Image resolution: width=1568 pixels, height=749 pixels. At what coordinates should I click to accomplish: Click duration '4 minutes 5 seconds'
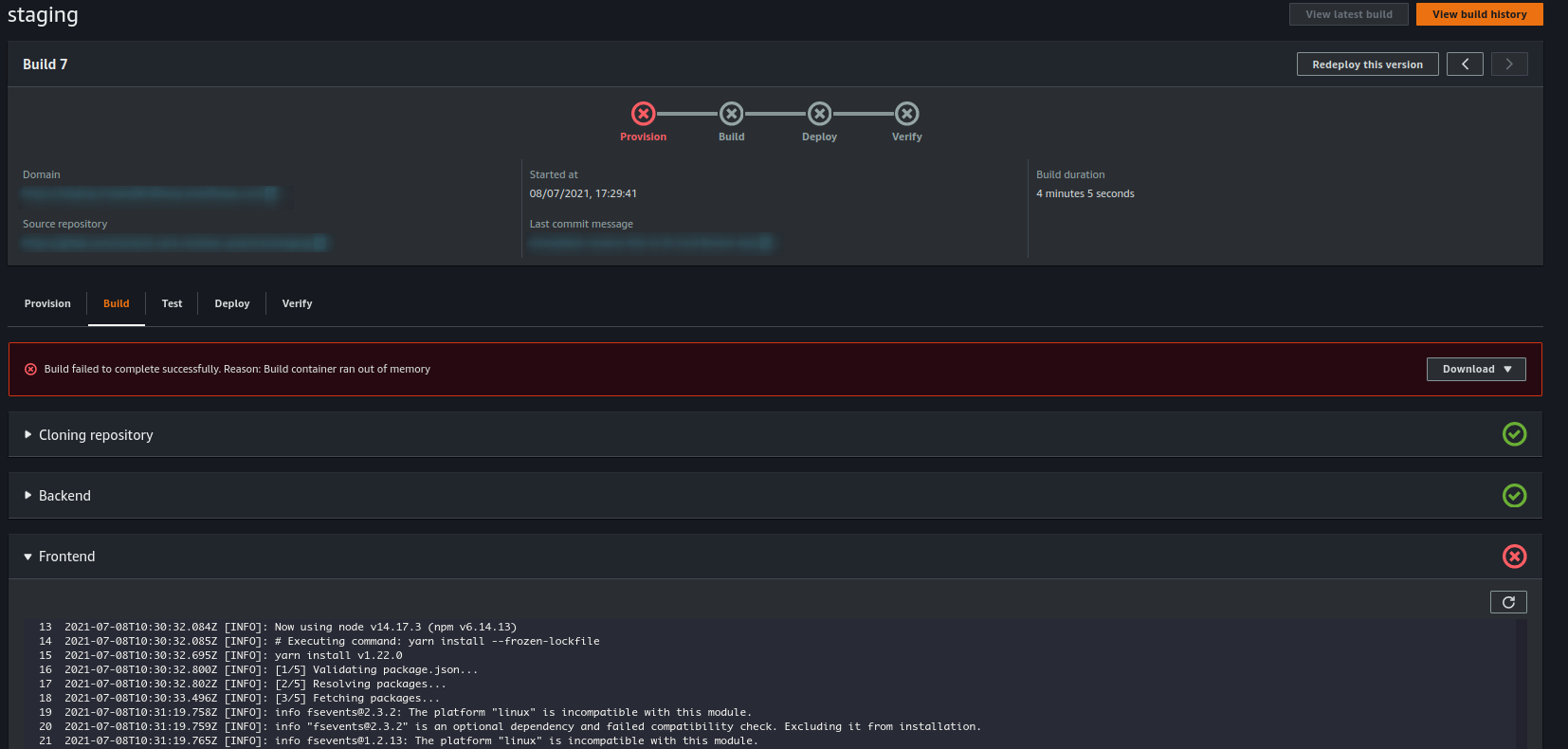tap(1085, 193)
